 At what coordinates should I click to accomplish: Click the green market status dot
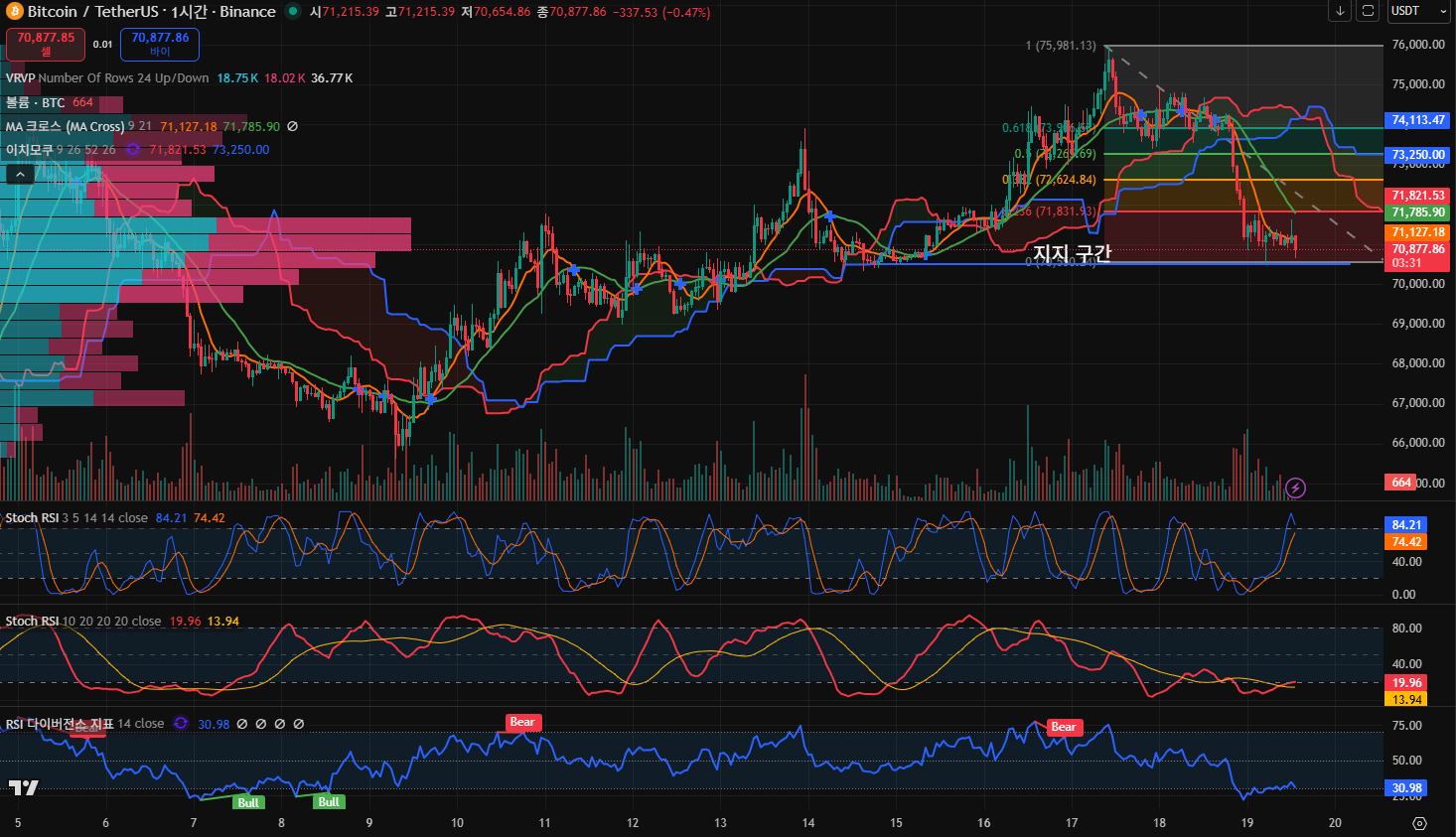293,12
